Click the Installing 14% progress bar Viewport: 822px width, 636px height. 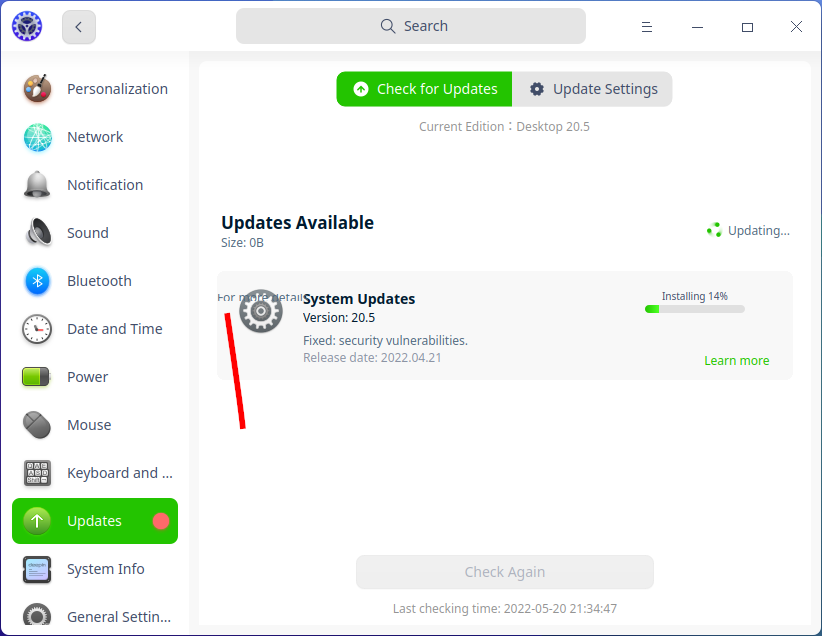694,309
